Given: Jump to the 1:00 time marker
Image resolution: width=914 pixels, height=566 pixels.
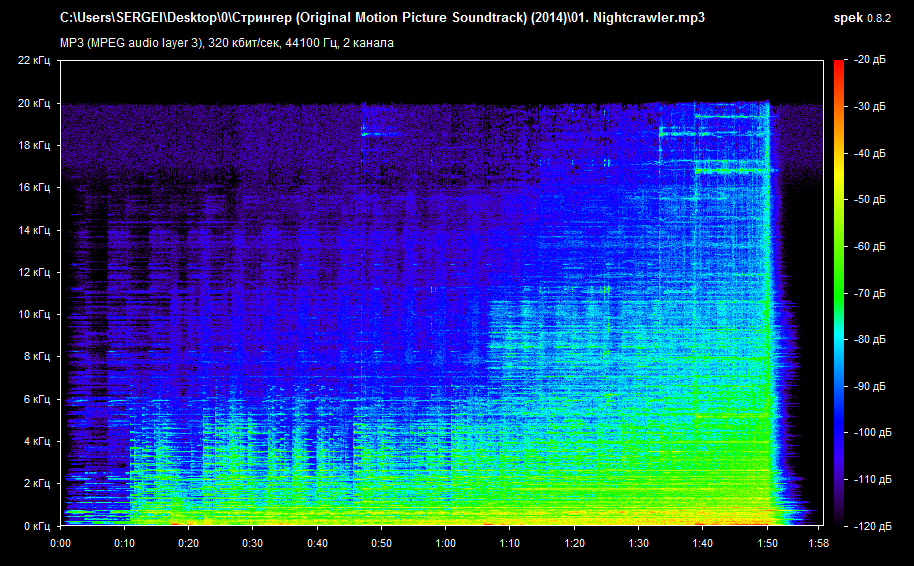Looking at the screenshot, I should [x=445, y=543].
